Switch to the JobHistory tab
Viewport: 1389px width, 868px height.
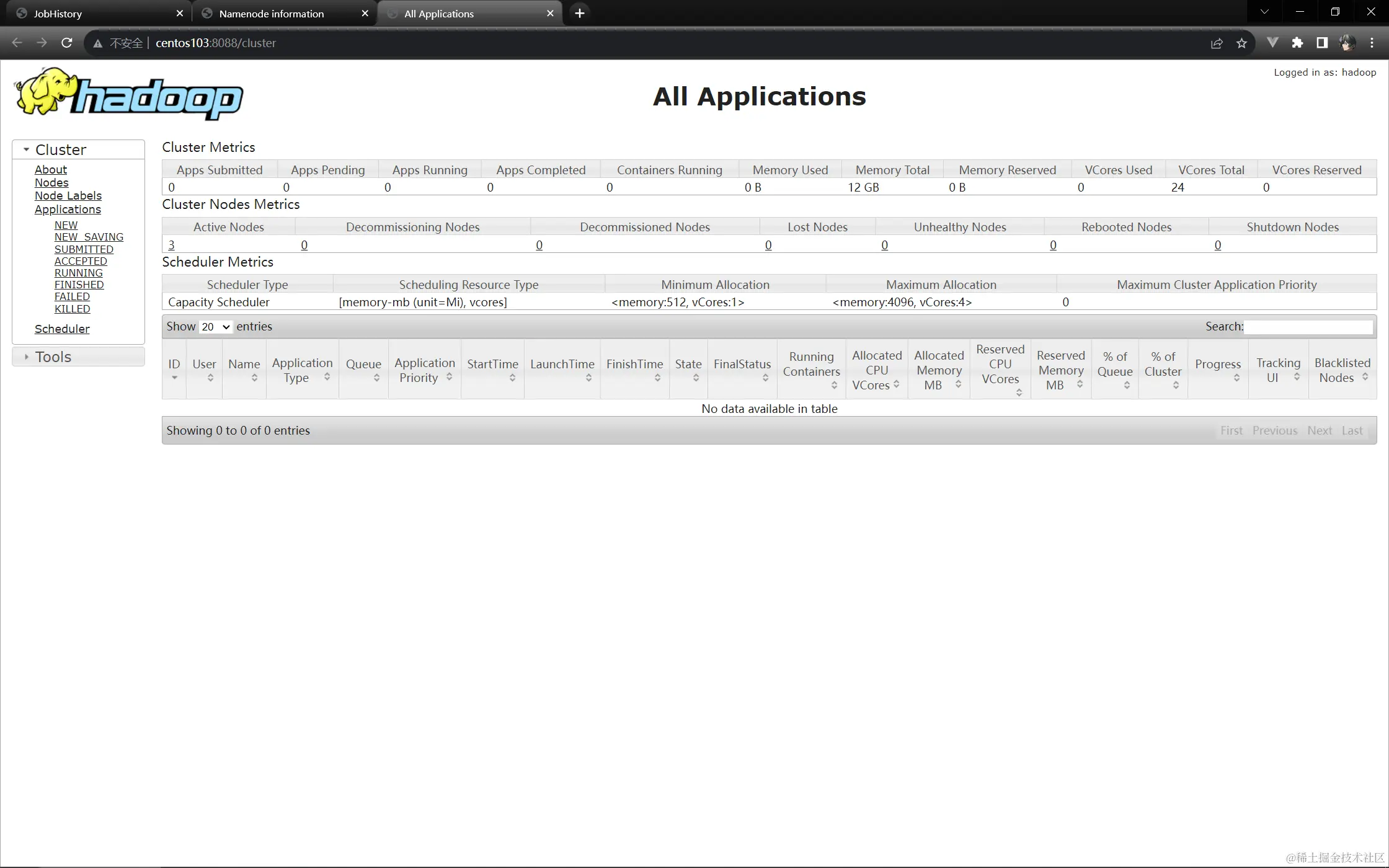pyautogui.click(x=58, y=14)
